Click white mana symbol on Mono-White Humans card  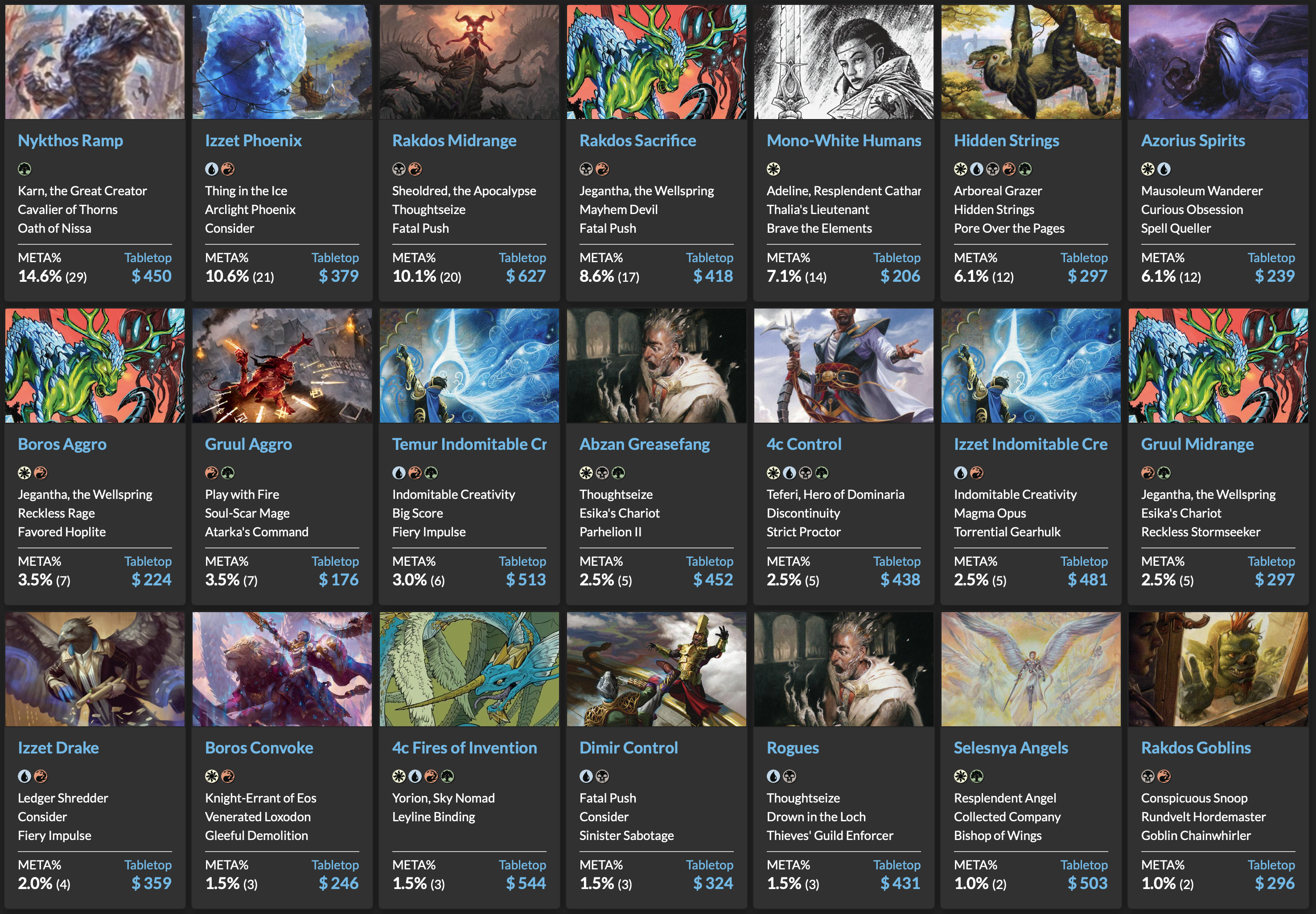tap(773, 169)
